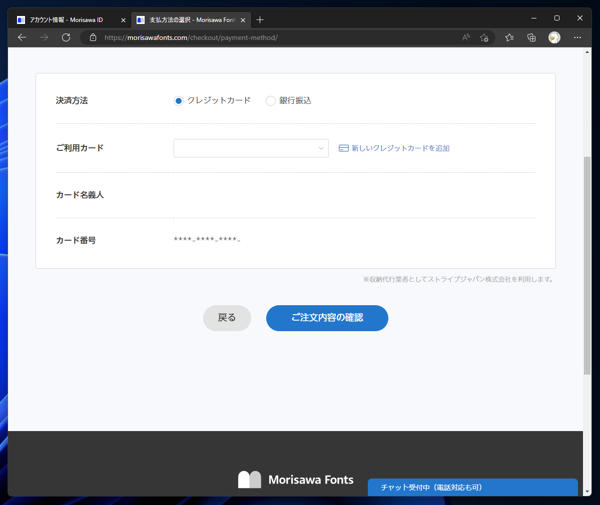Maximize the browser window

[557, 18]
